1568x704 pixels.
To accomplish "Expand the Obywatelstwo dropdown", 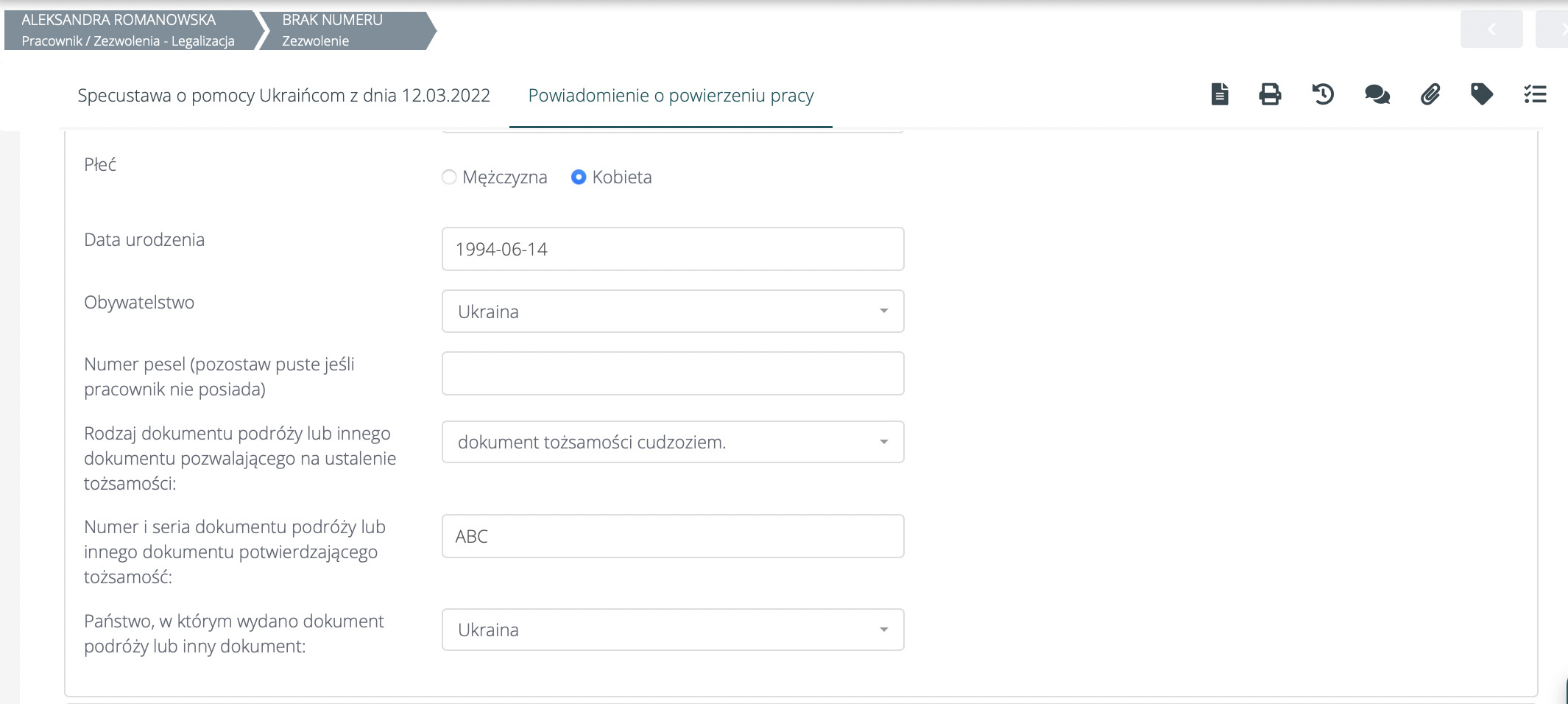I will [x=672, y=311].
